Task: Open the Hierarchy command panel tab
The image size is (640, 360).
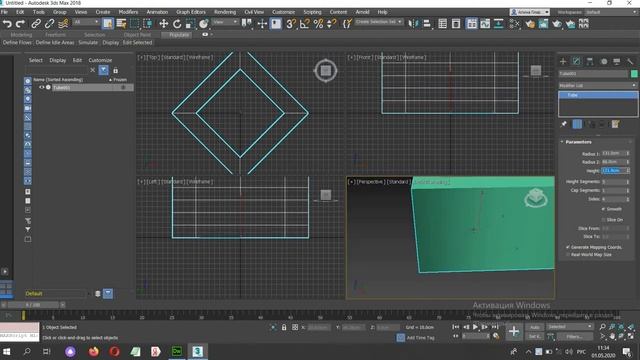Action: click(x=590, y=61)
